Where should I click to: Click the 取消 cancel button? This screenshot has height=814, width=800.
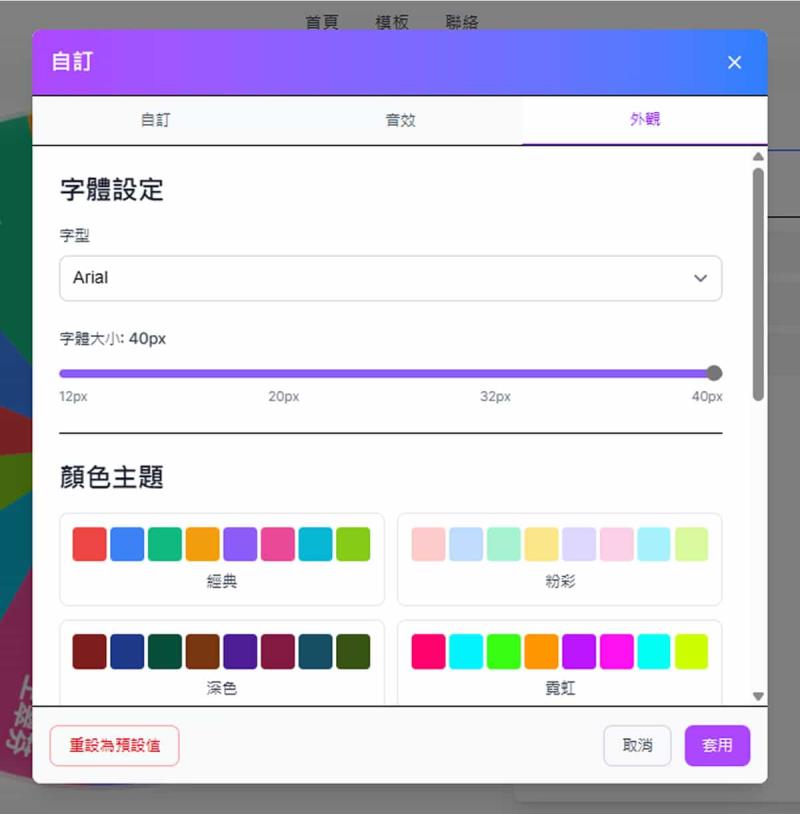637,745
